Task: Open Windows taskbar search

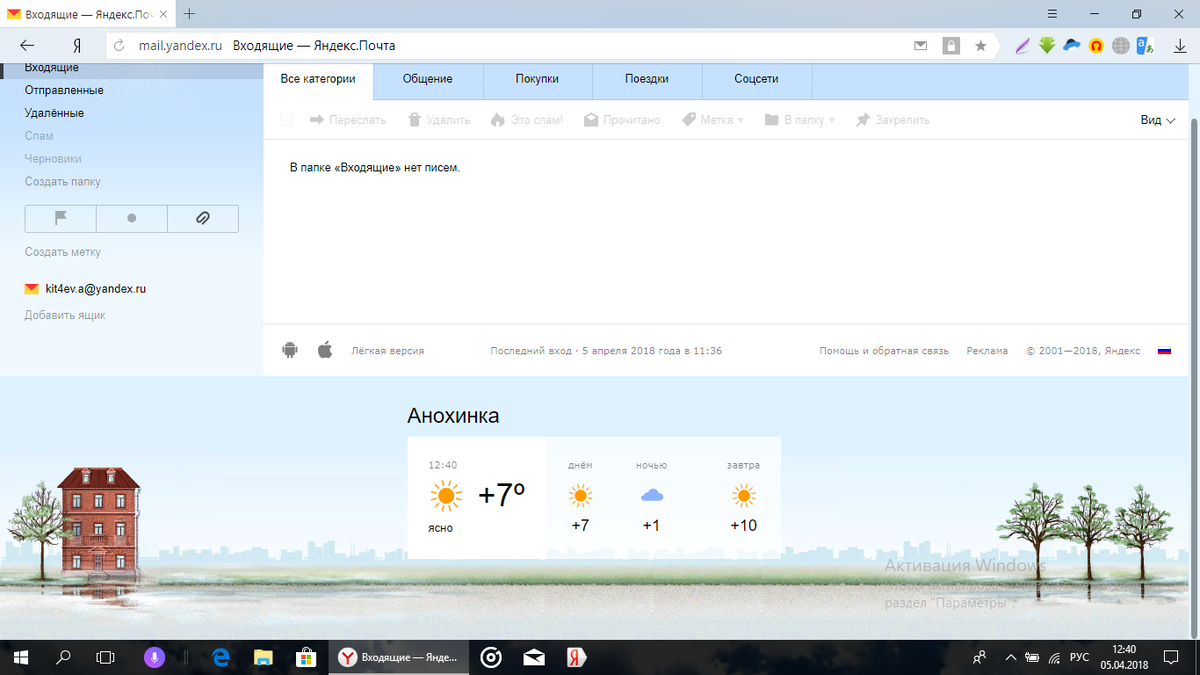Action: (x=64, y=657)
